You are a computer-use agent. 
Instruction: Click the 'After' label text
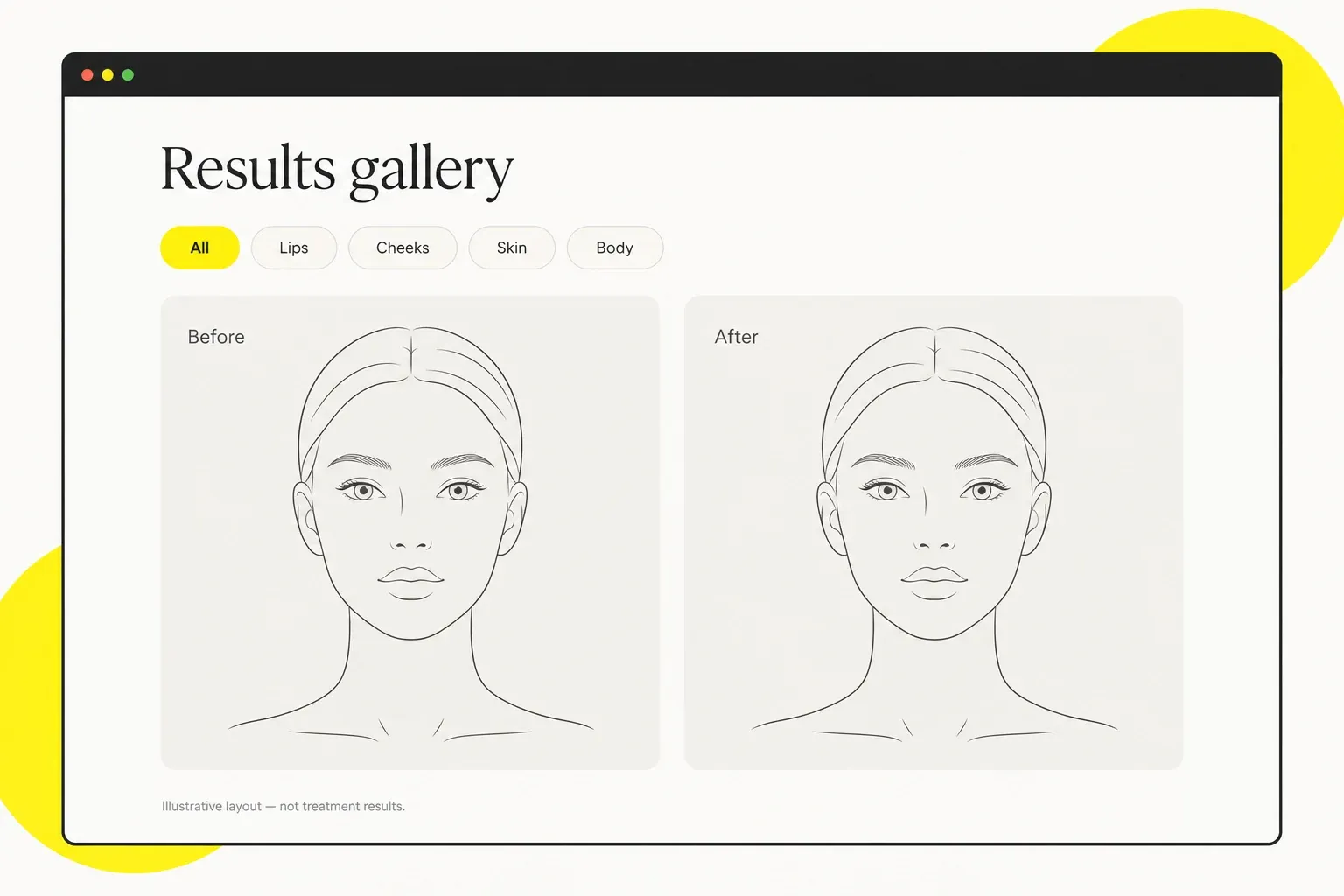point(736,337)
